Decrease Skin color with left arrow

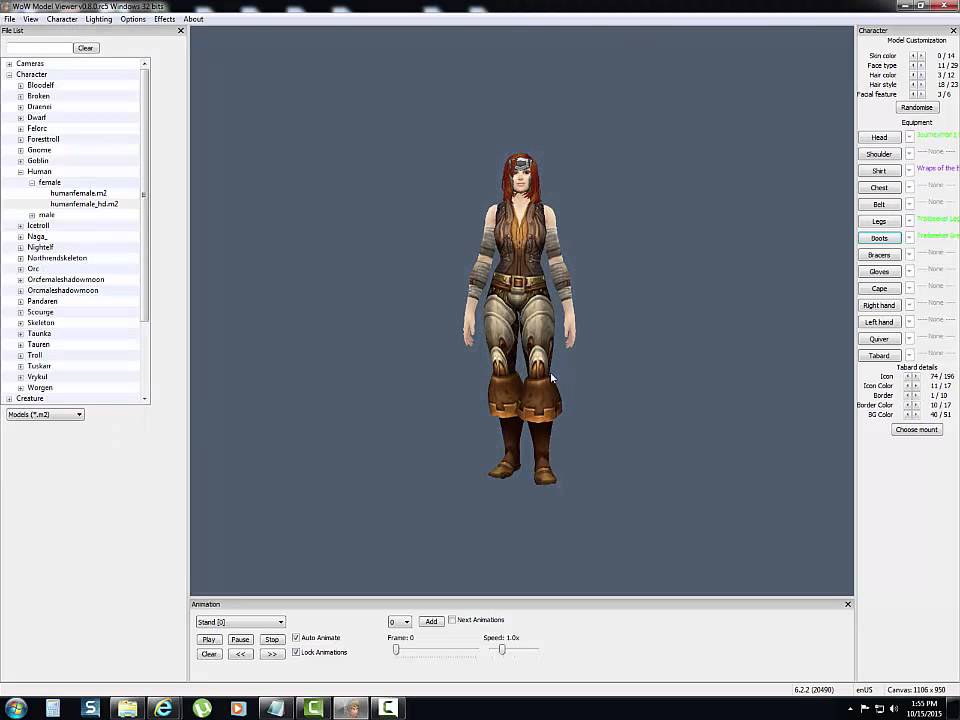point(913,56)
